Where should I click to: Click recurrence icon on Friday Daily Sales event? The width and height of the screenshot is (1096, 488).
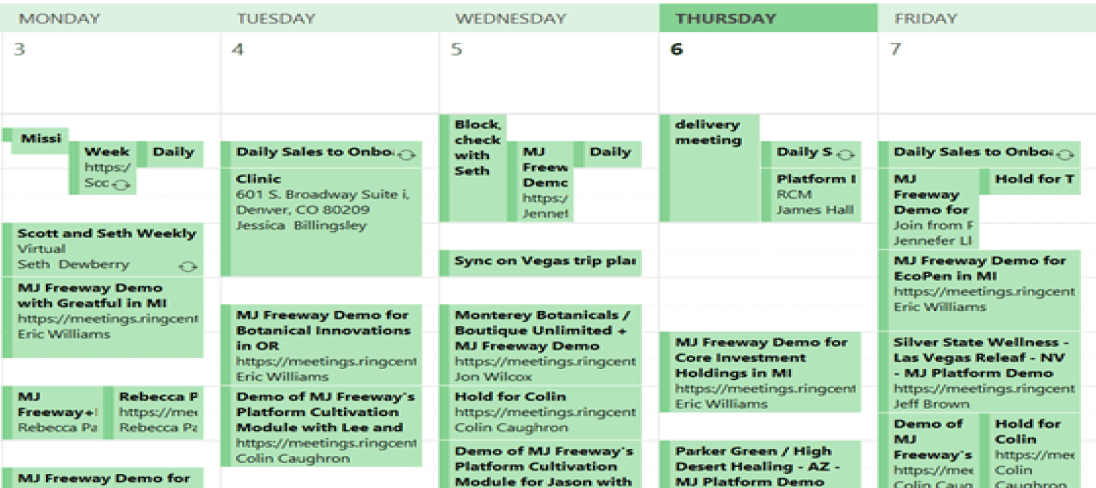(1065, 154)
